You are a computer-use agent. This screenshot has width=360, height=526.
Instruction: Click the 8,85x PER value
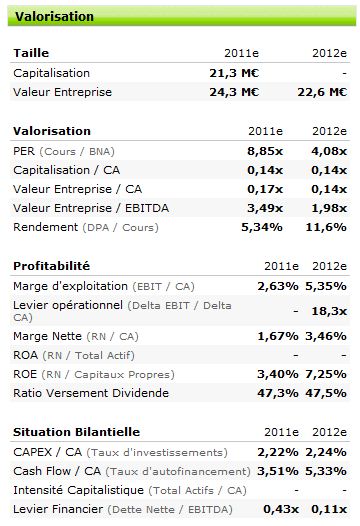pos(265,151)
